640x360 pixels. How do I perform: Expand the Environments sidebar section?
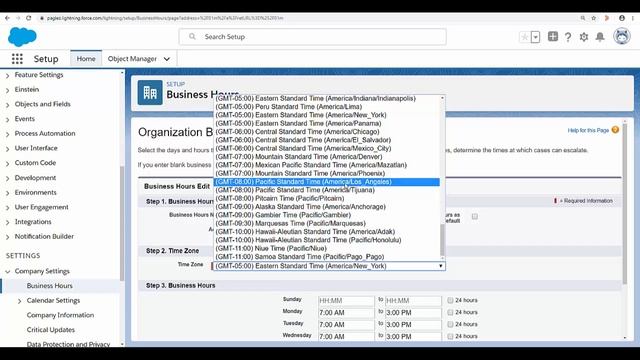[x=7, y=193]
